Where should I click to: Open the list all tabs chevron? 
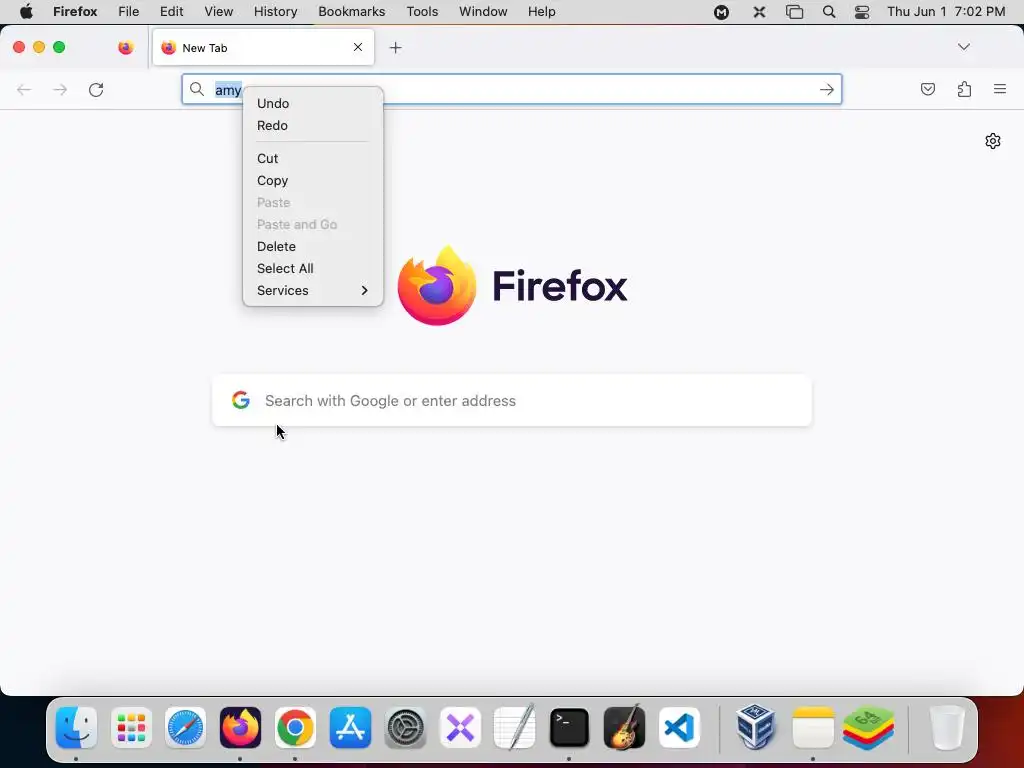click(963, 46)
